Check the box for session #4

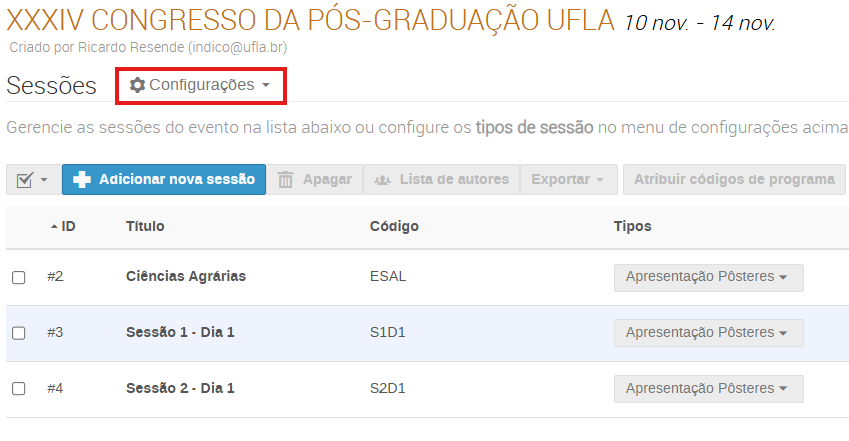point(19,388)
